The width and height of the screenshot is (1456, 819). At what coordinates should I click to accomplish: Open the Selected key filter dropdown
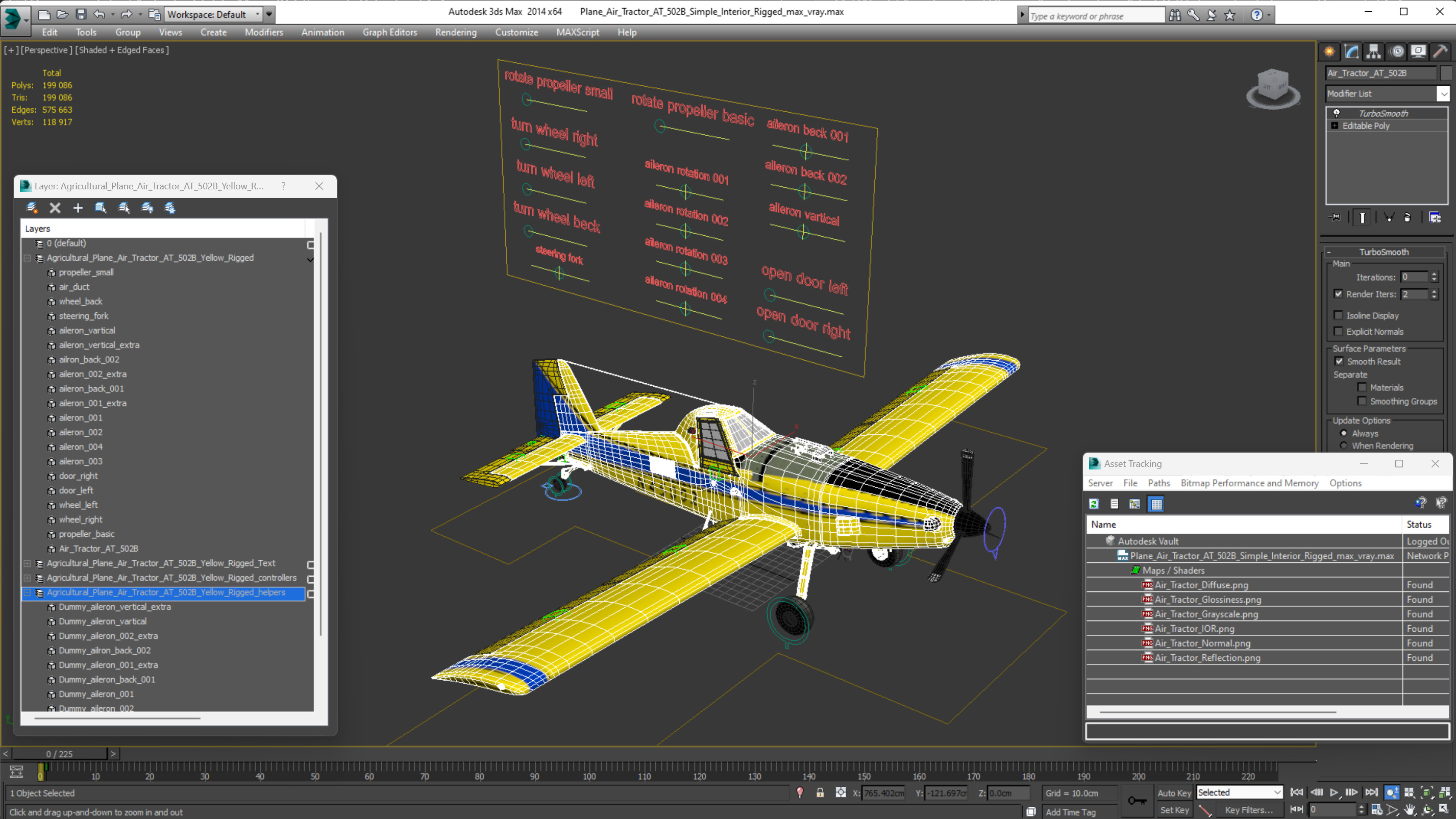1240,792
